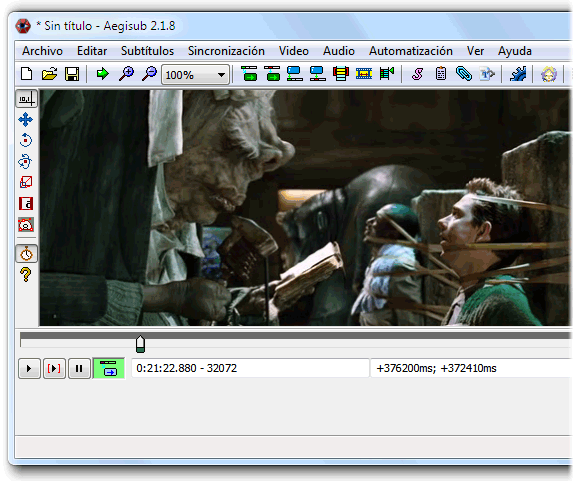Image resolution: width=575 pixels, height=481 pixels.
Task: Pause video playback
Action: click(x=79, y=368)
